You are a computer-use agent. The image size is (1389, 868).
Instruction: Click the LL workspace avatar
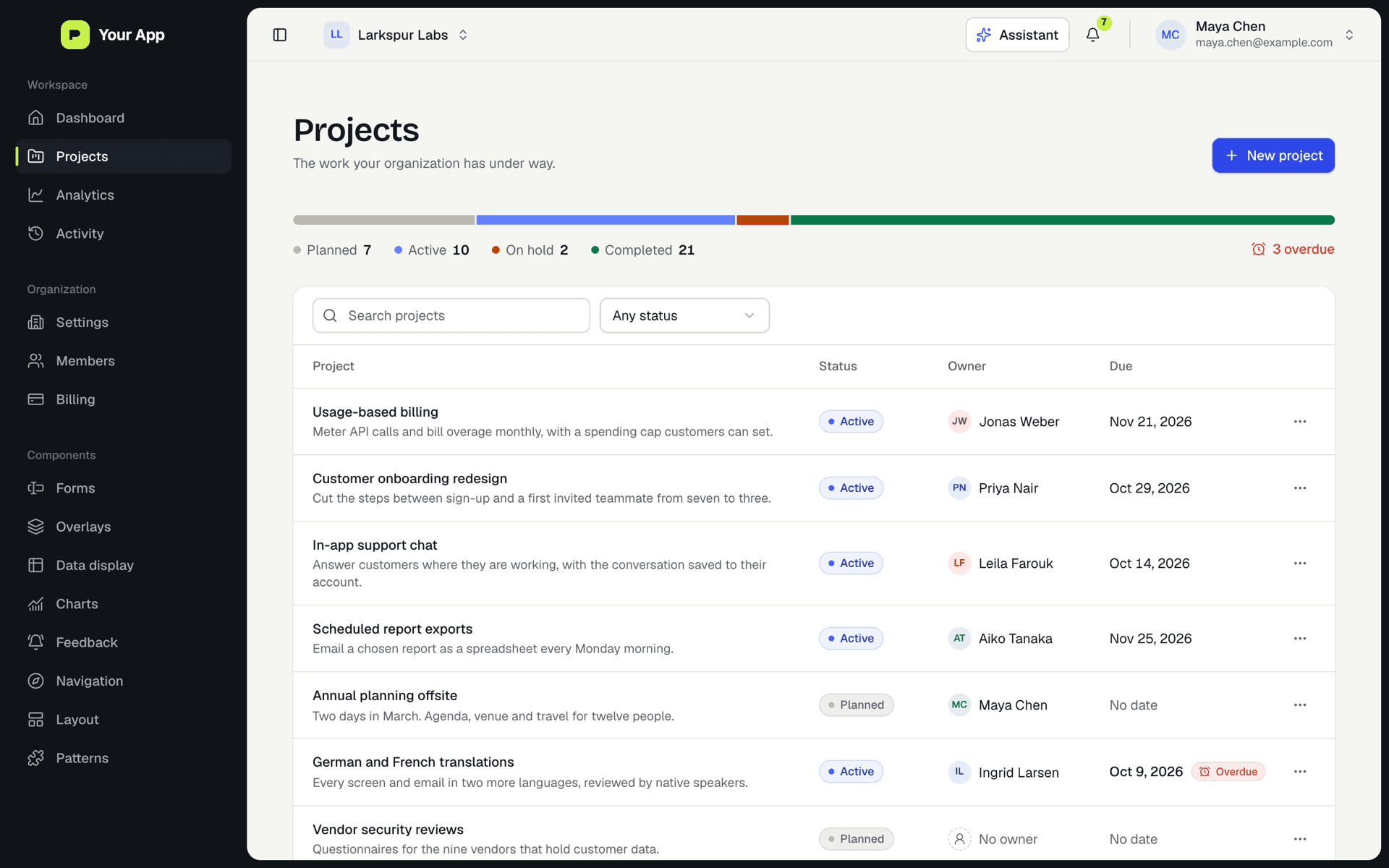click(x=336, y=35)
